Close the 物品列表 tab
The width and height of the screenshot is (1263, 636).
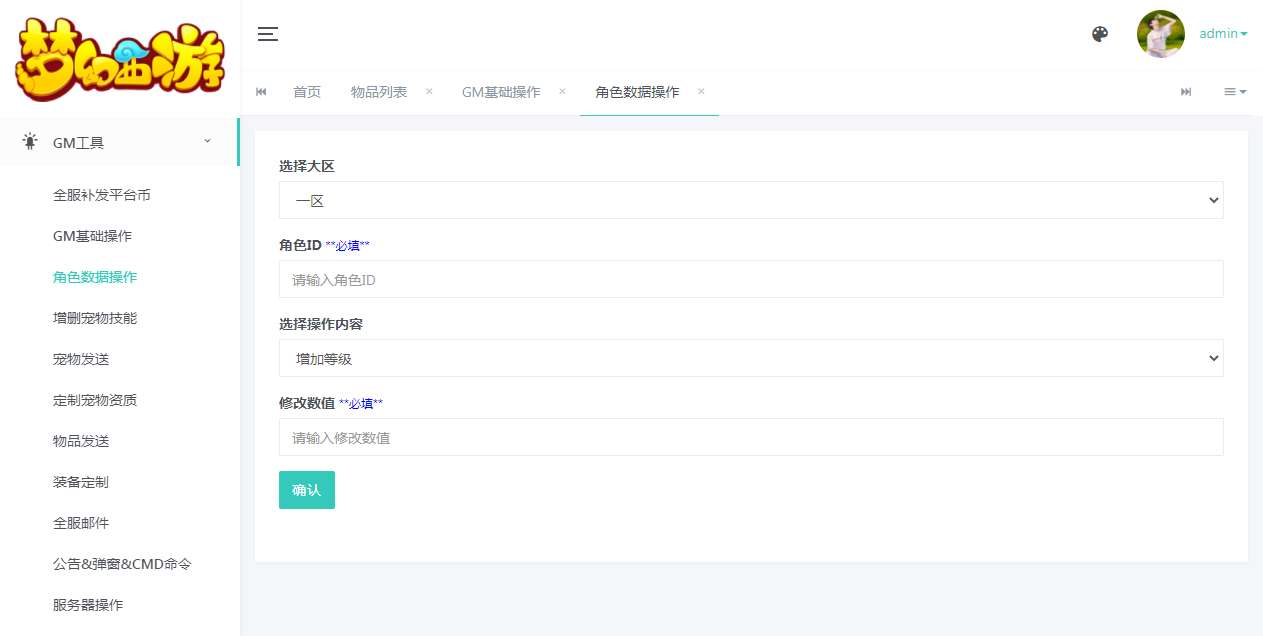pos(429,91)
